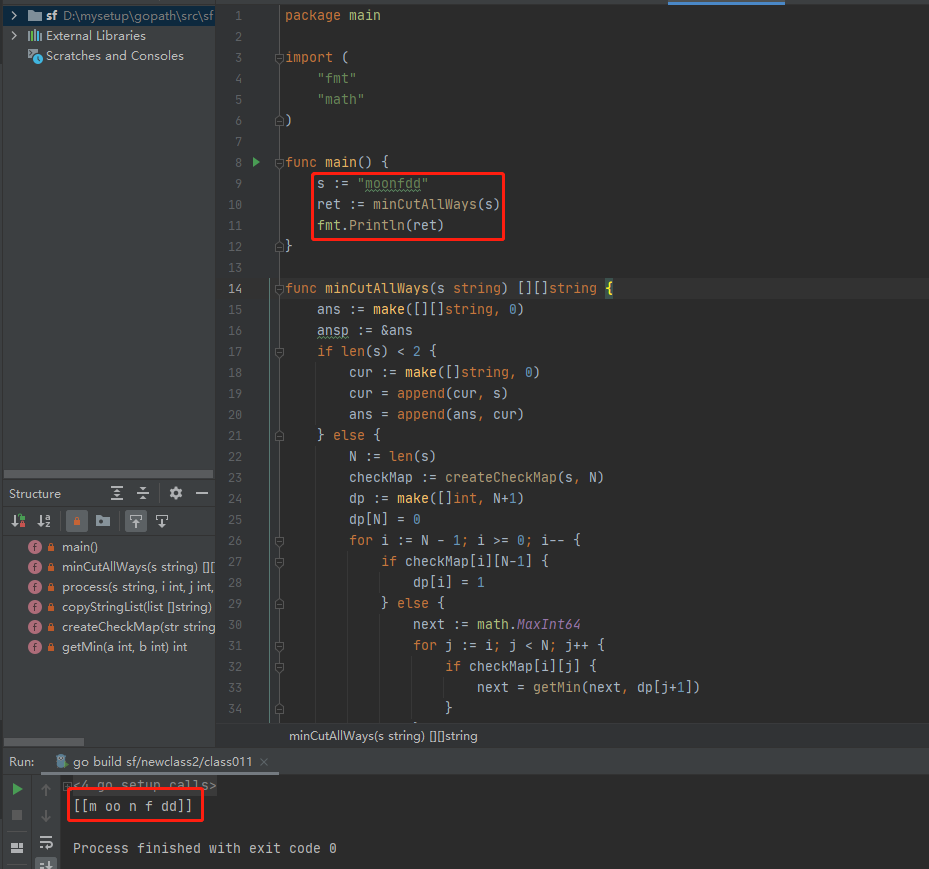Screen dimensions: 929x869
Task: Click the ansp variable on line 16
Action: 332,331
